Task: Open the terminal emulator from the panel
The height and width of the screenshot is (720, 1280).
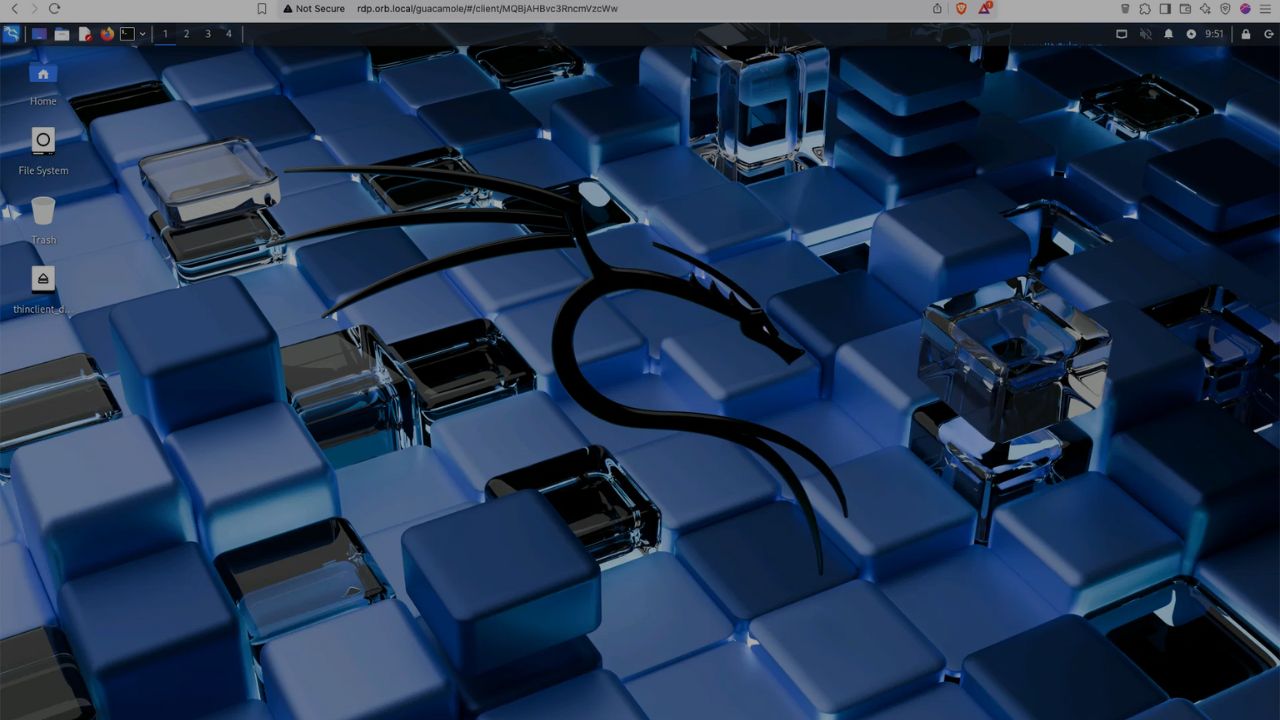Action: (127, 34)
